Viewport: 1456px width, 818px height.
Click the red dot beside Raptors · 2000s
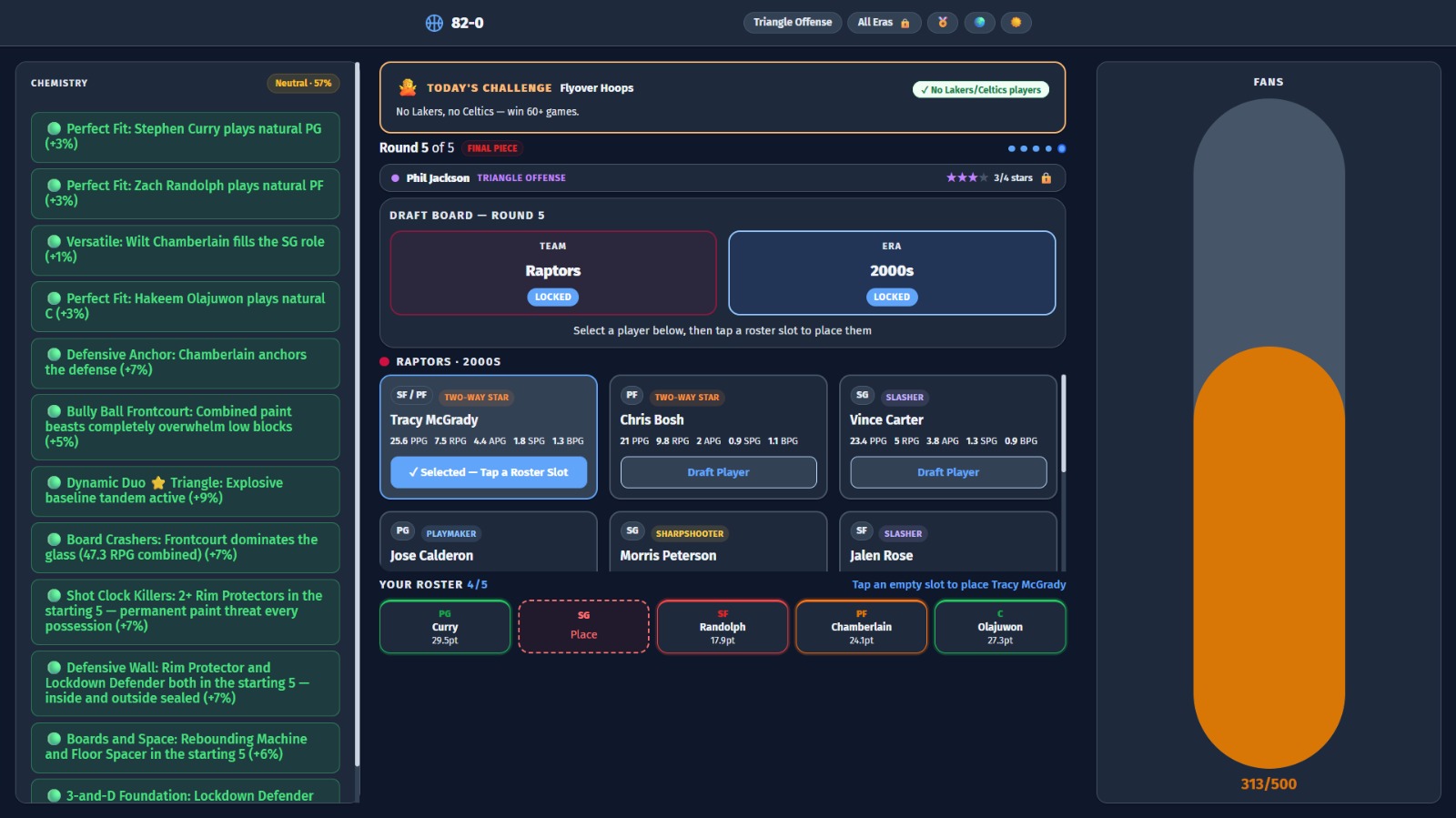(384, 361)
